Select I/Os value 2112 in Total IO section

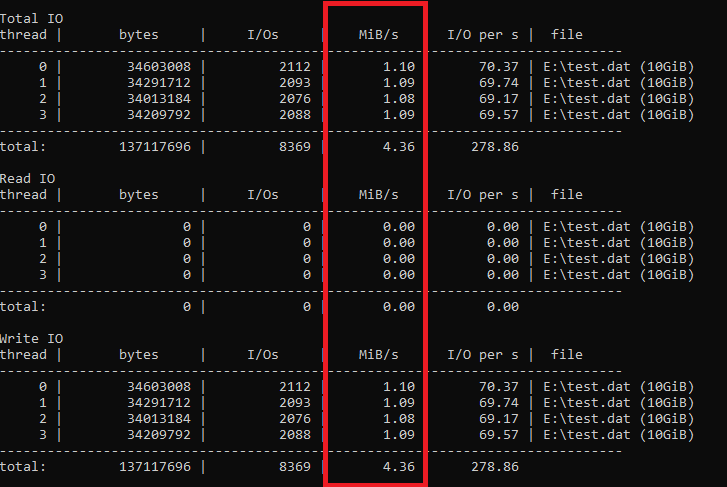[295, 67]
